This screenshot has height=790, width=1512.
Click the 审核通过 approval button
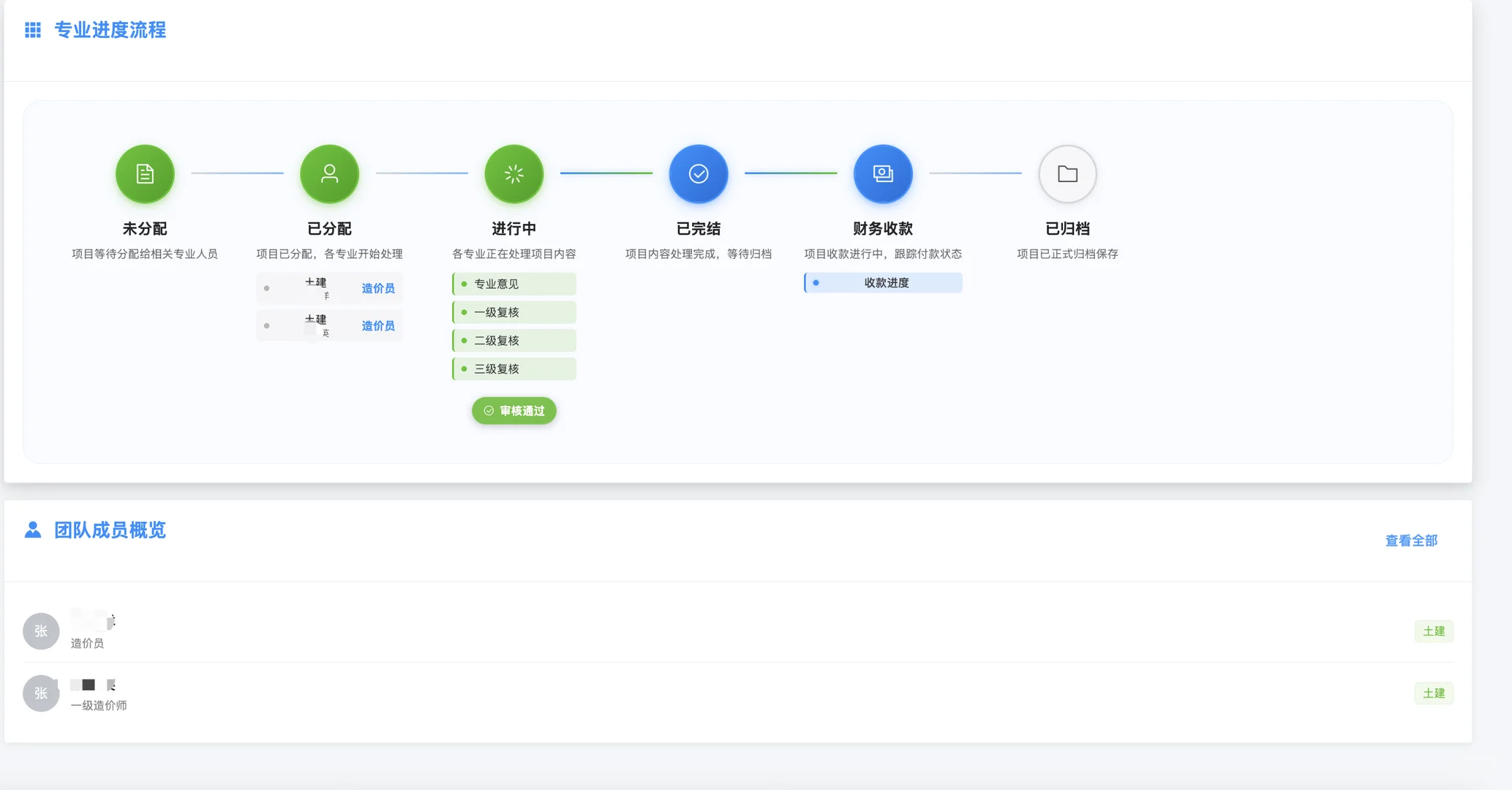(514, 410)
